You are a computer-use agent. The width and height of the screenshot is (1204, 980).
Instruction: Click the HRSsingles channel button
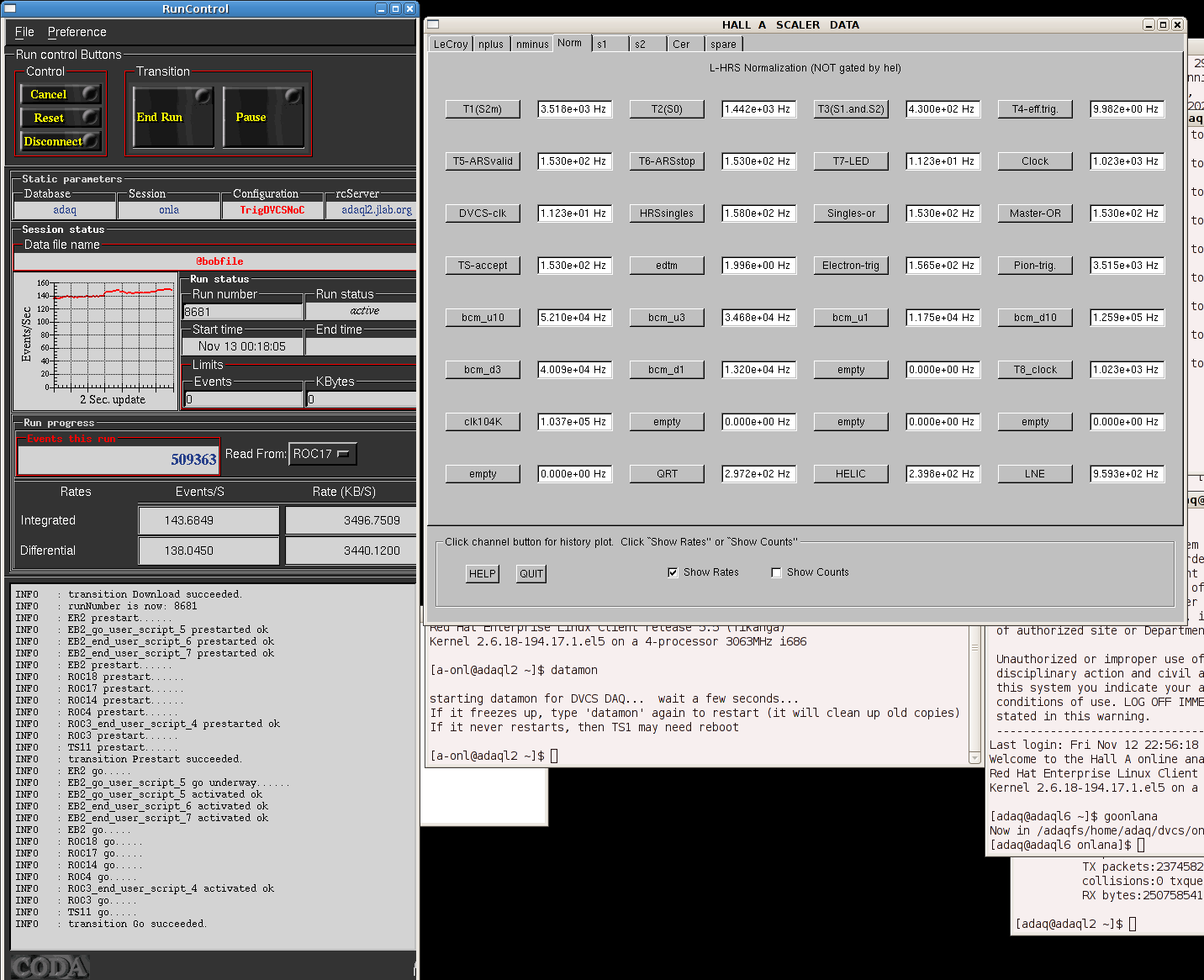[667, 213]
